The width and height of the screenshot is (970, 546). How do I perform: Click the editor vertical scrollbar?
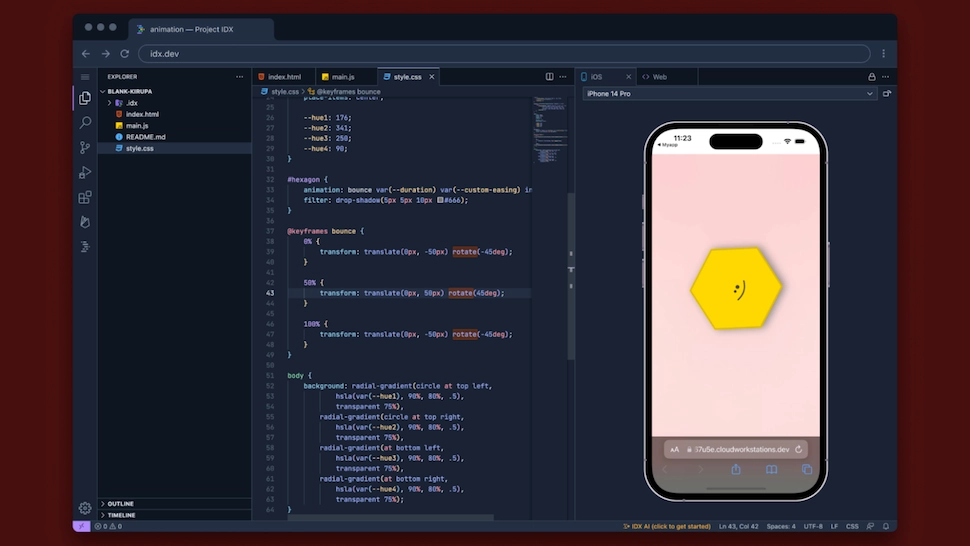click(x=571, y=275)
